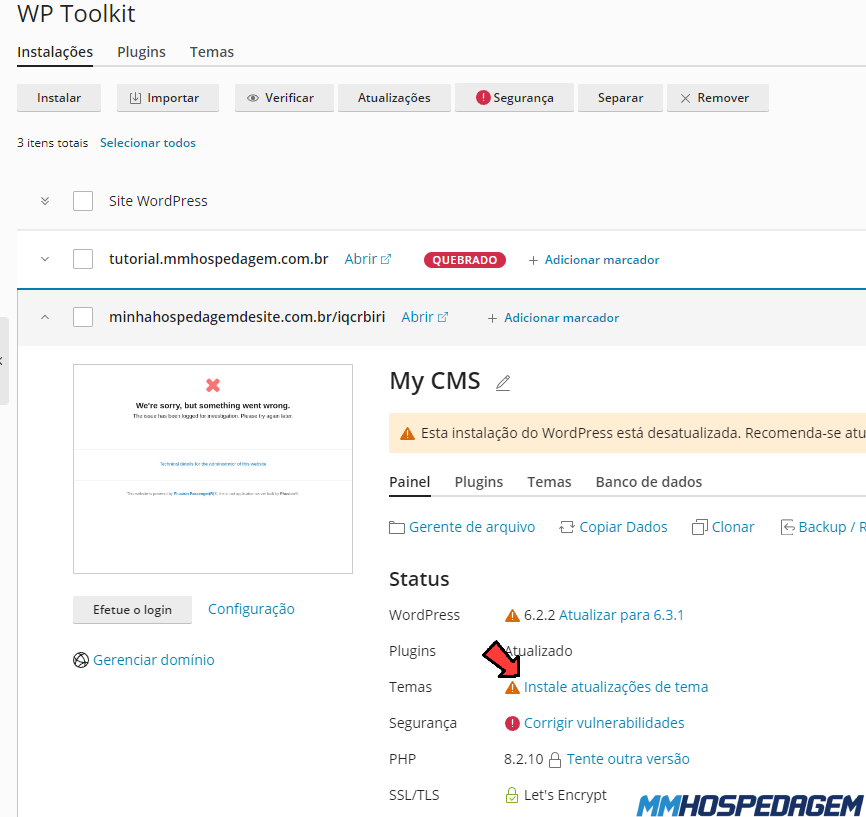The image size is (866, 817).
Task: Select the tutorial.mmhospedagem.com.br checkbox
Action: [x=83, y=259]
